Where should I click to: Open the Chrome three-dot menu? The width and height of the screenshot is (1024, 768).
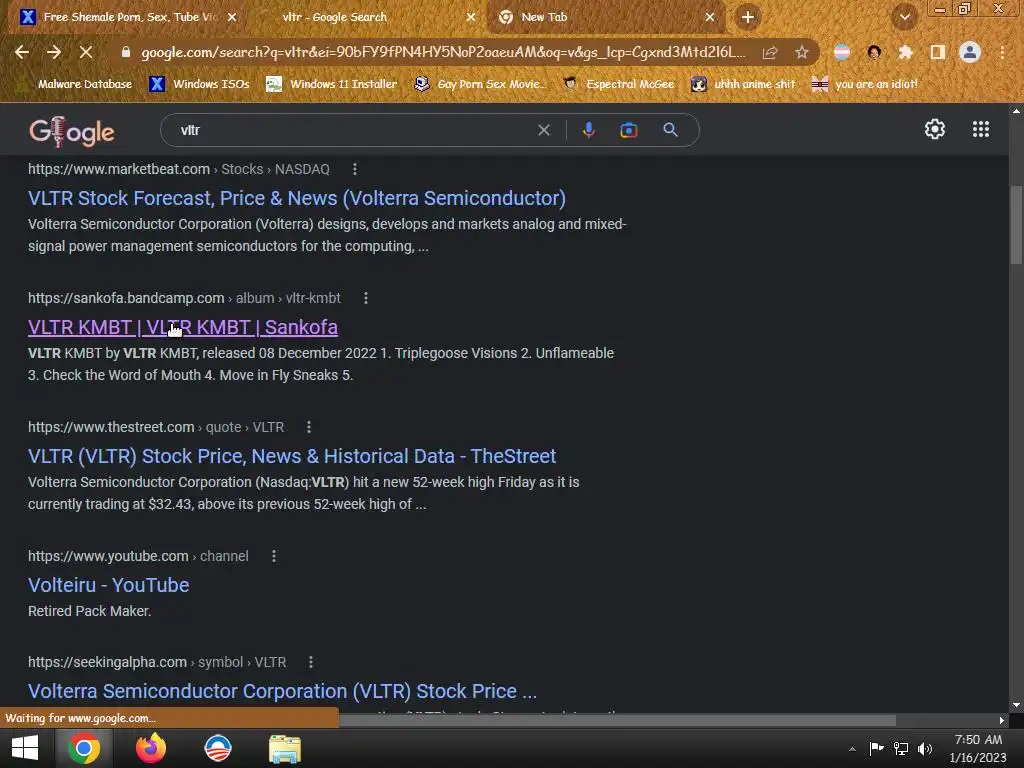pos(1002,52)
